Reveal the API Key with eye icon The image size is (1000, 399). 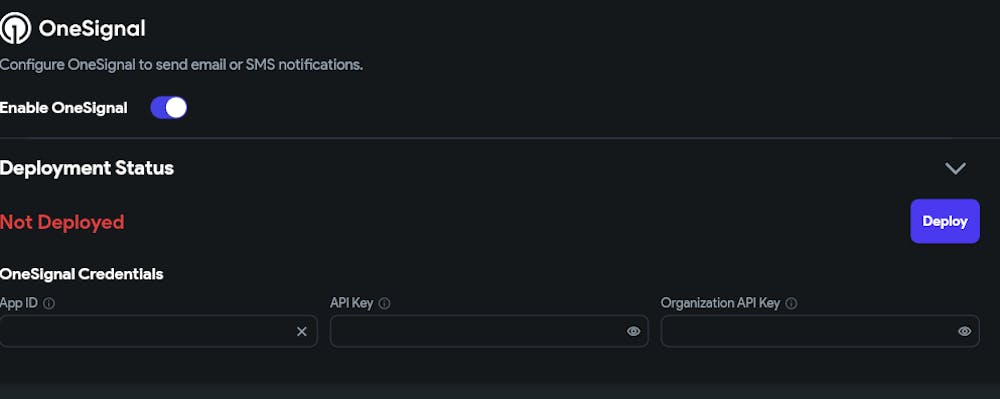click(x=633, y=331)
